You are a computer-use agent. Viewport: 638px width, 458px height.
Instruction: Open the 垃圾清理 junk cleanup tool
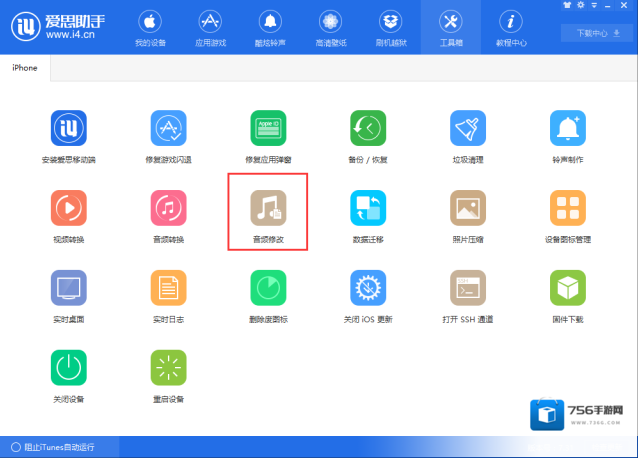(468, 128)
